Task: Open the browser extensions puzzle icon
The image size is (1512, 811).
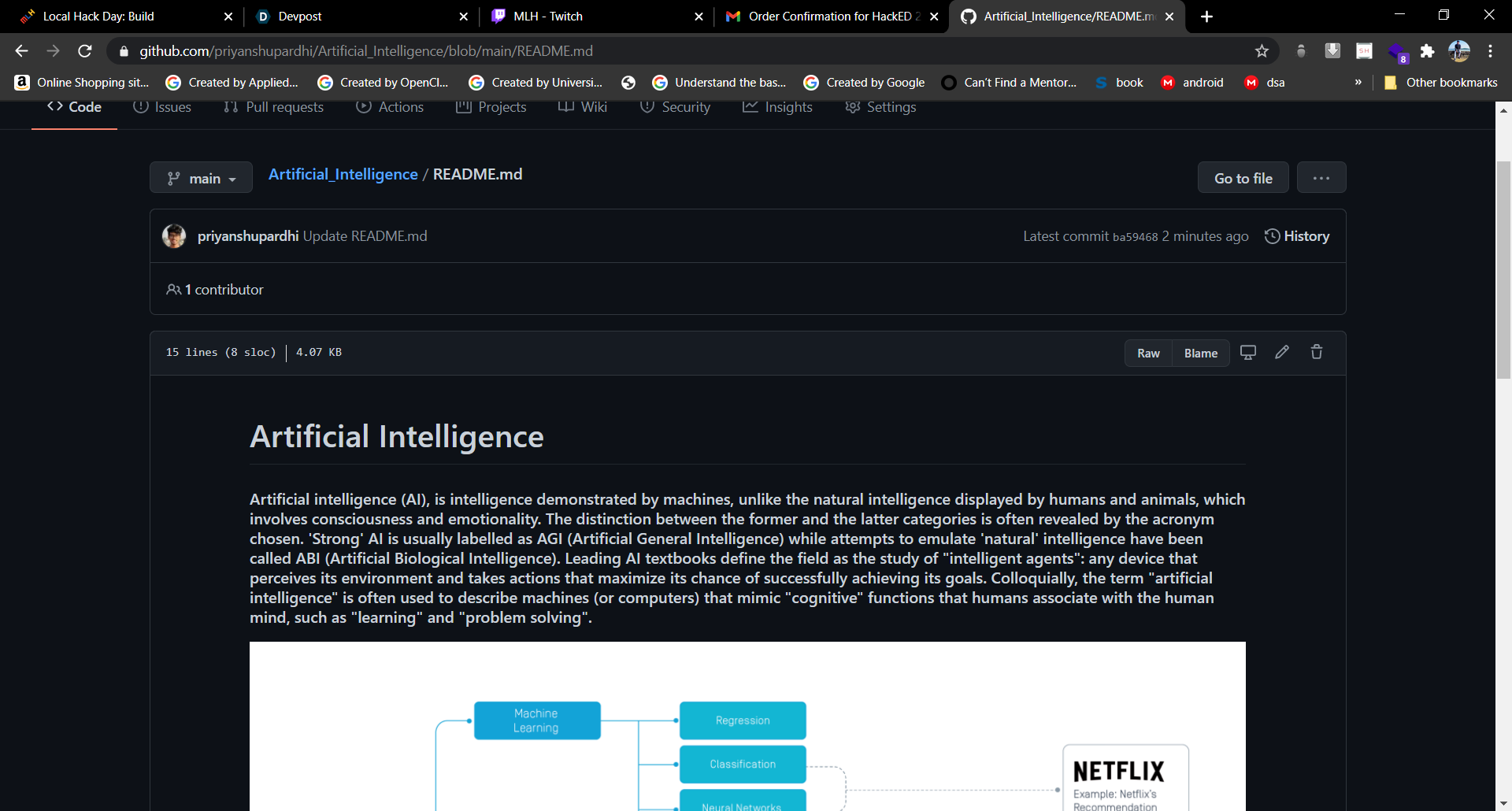Action: click(1428, 50)
